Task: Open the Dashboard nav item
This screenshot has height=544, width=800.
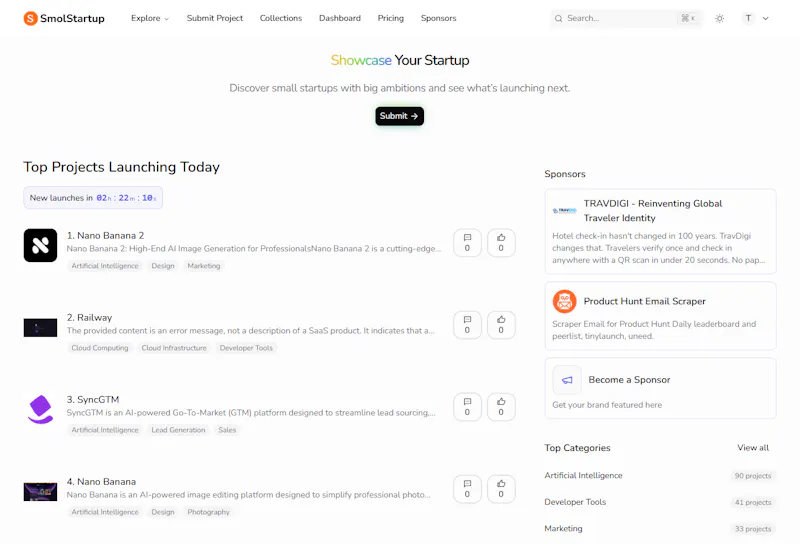Action: pyautogui.click(x=340, y=18)
